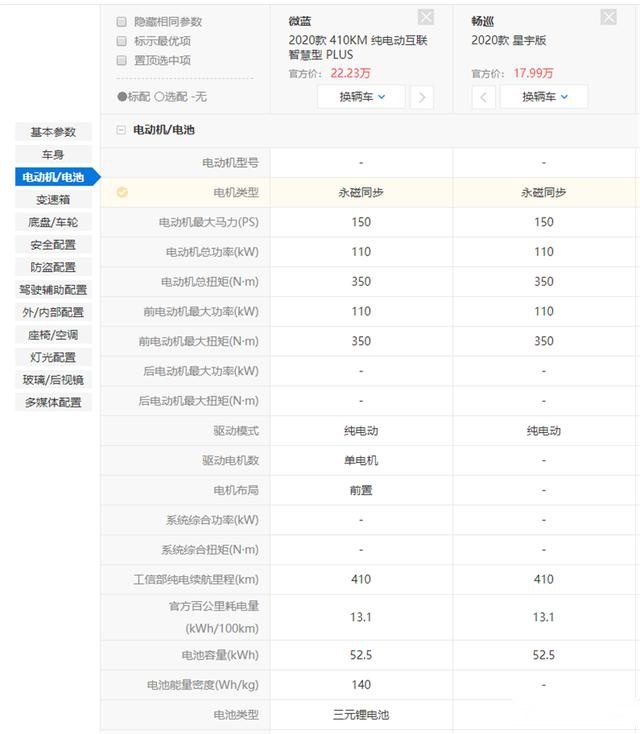
Task: Click the orange marker icon on 电机类型 row
Action: click(x=122, y=192)
